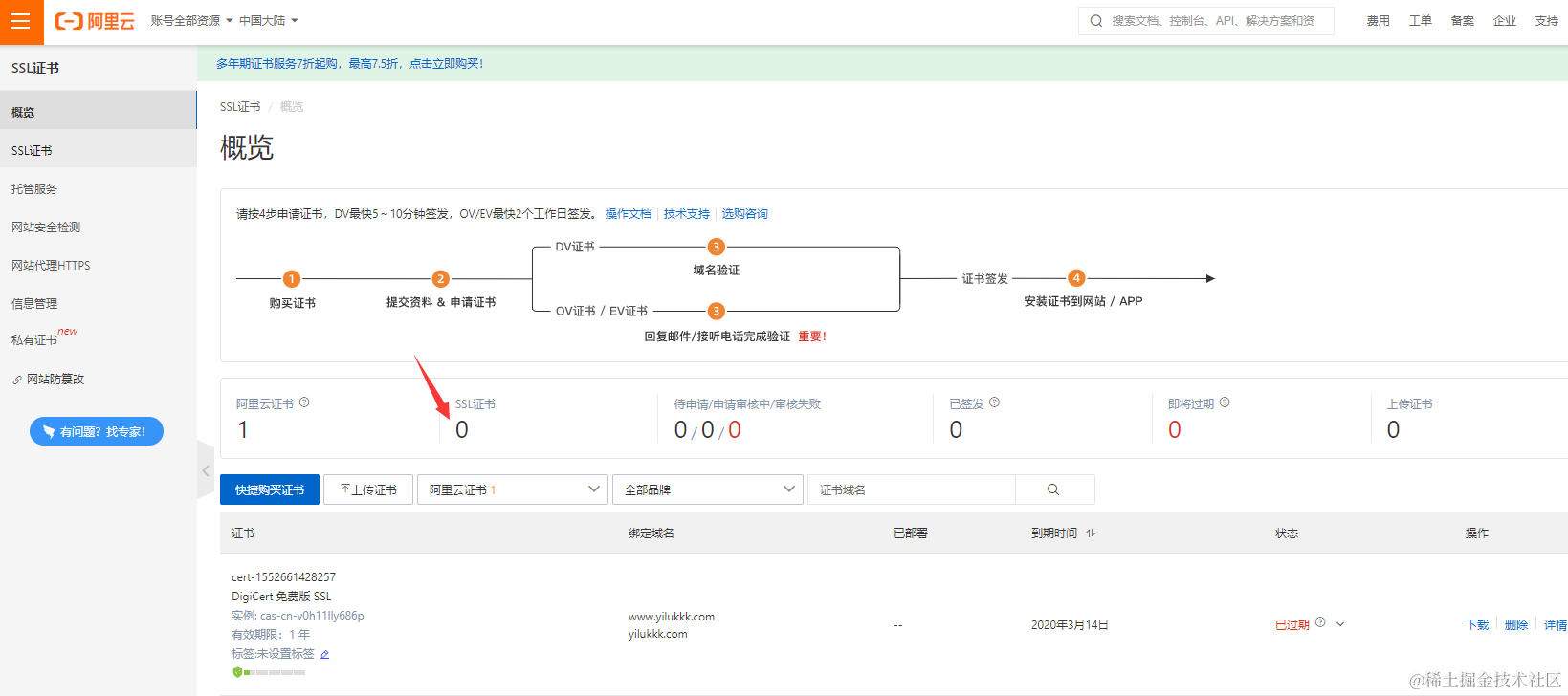Click help icon beside 已过期 status
The width and height of the screenshot is (1568, 696).
pos(1320,622)
